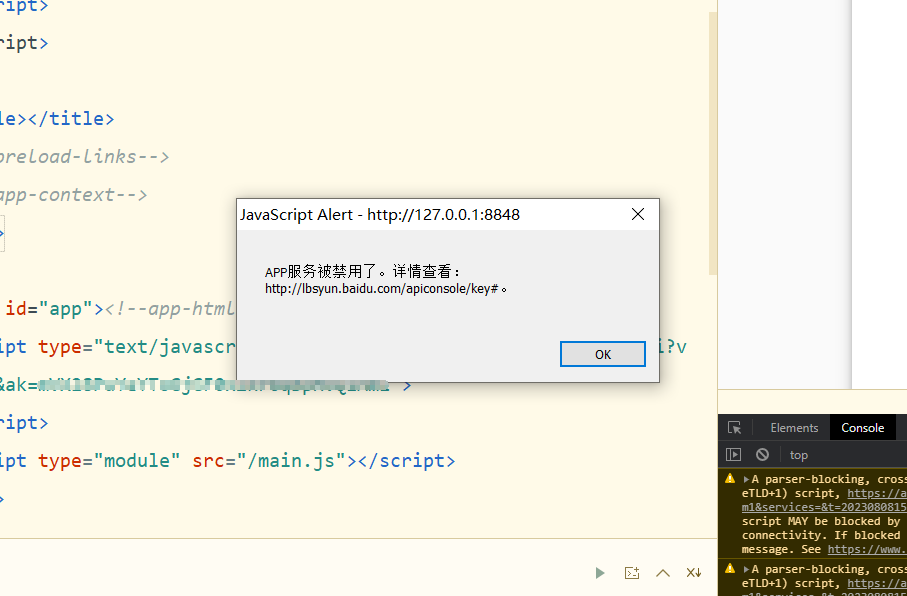
Task: Click the 'type="module"' attribute in the editor
Action: [x=109, y=461]
